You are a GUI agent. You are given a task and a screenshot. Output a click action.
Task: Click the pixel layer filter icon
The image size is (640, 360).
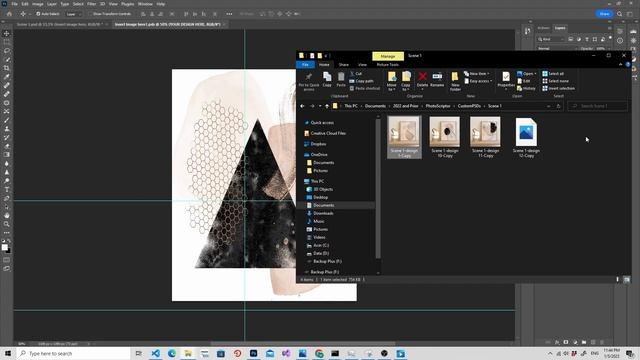point(571,39)
